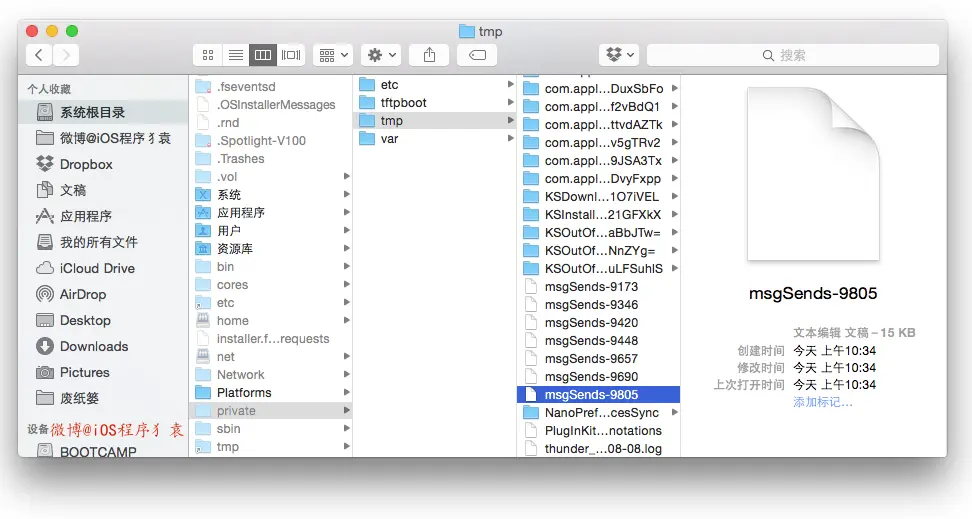Open 应用程序 in the sidebar
The width and height of the screenshot is (972, 519).
pyautogui.click(x=103, y=216)
